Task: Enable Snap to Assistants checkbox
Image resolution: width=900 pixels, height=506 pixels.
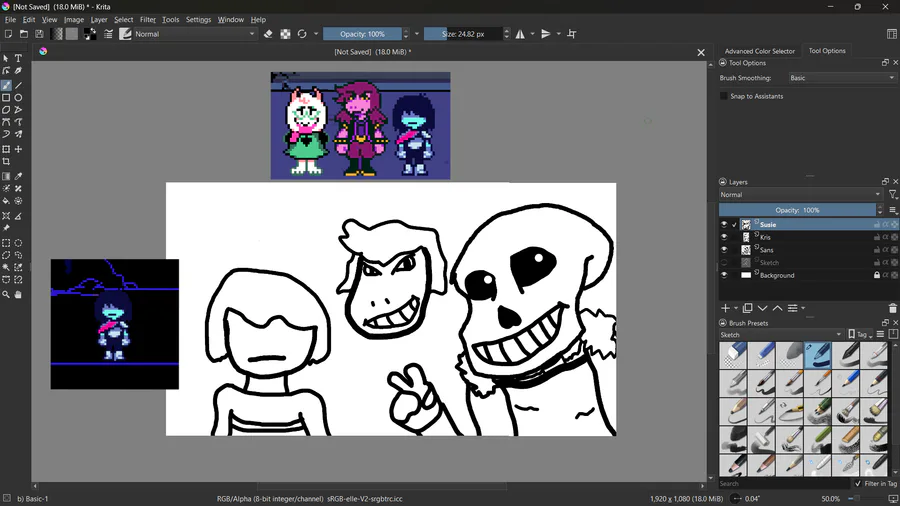Action: (x=724, y=96)
